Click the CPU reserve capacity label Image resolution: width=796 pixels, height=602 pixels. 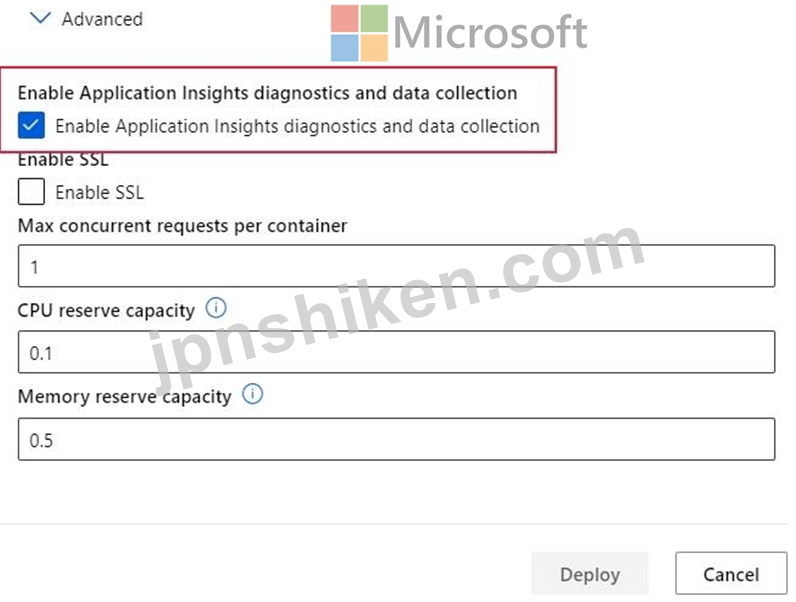(106, 311)
